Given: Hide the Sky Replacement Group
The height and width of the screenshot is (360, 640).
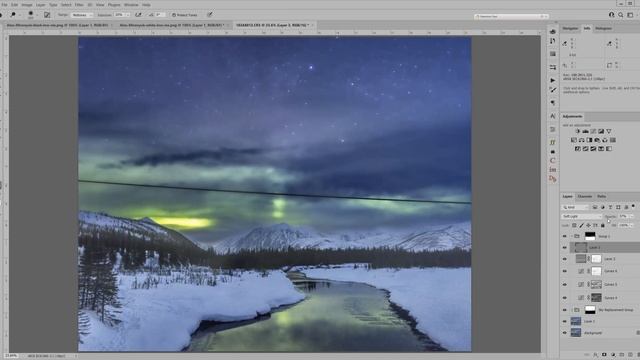Looking at the screenshot, I should 564,310.
